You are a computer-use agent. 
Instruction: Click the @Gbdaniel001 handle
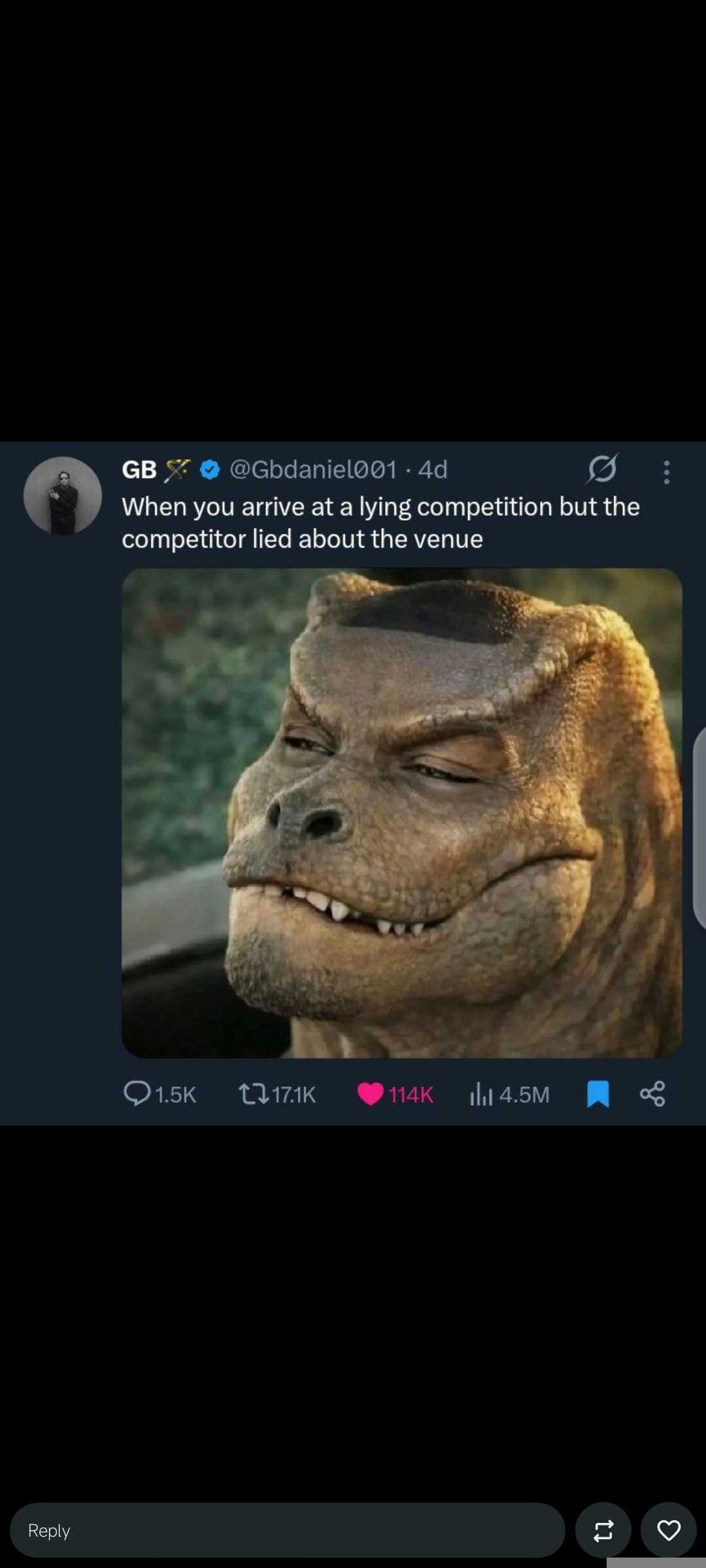[313, 469]
